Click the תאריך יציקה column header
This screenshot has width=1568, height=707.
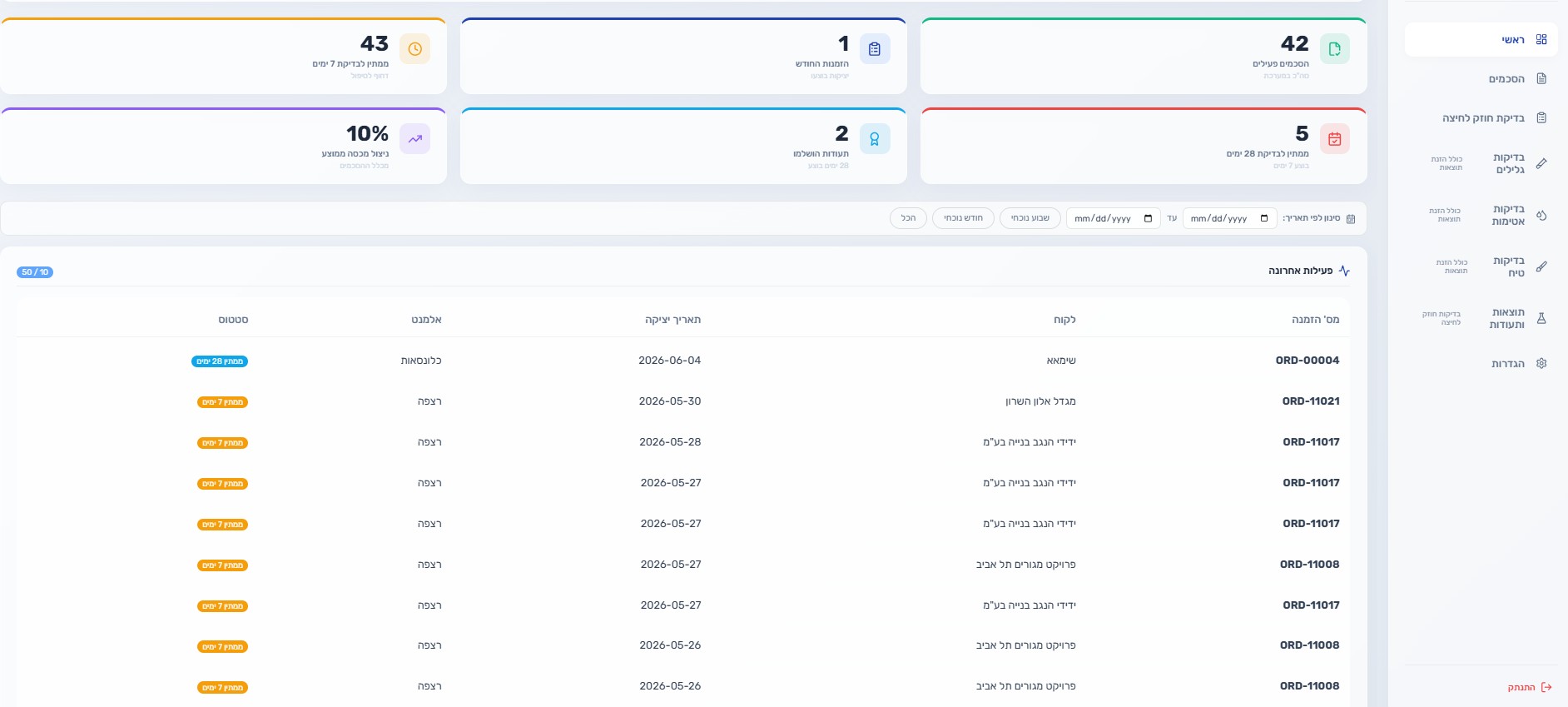[672, 320]
